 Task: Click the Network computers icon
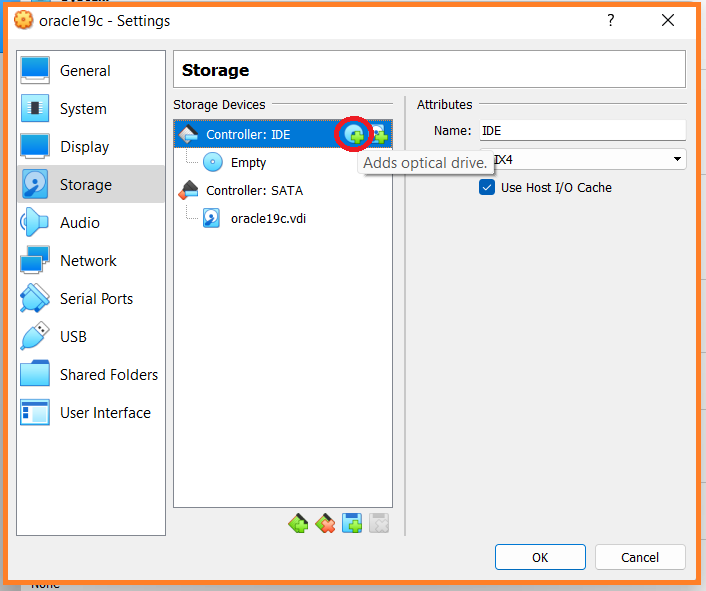point(35,260)
